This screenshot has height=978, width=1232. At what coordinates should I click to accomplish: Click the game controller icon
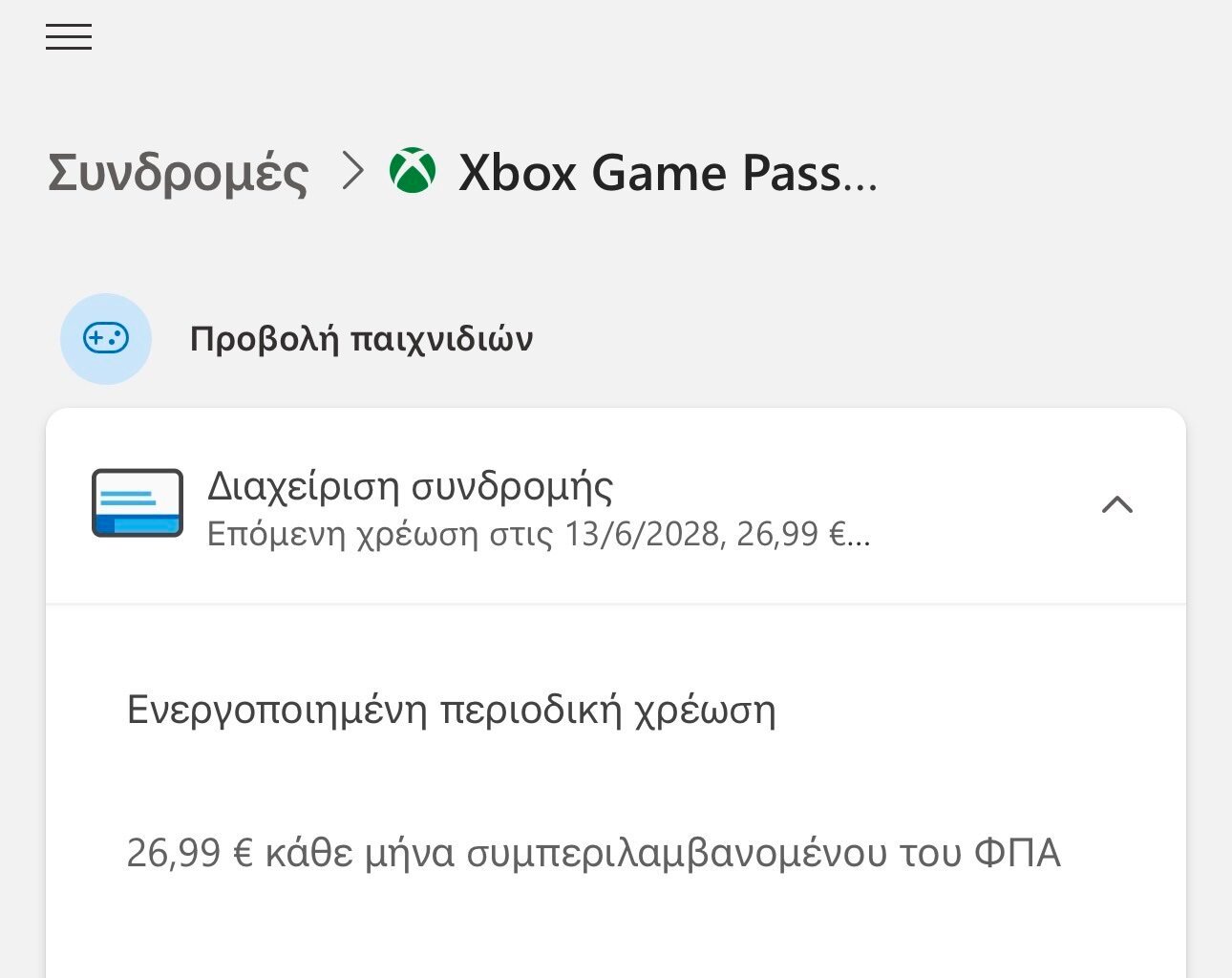(x=106, y=338)
